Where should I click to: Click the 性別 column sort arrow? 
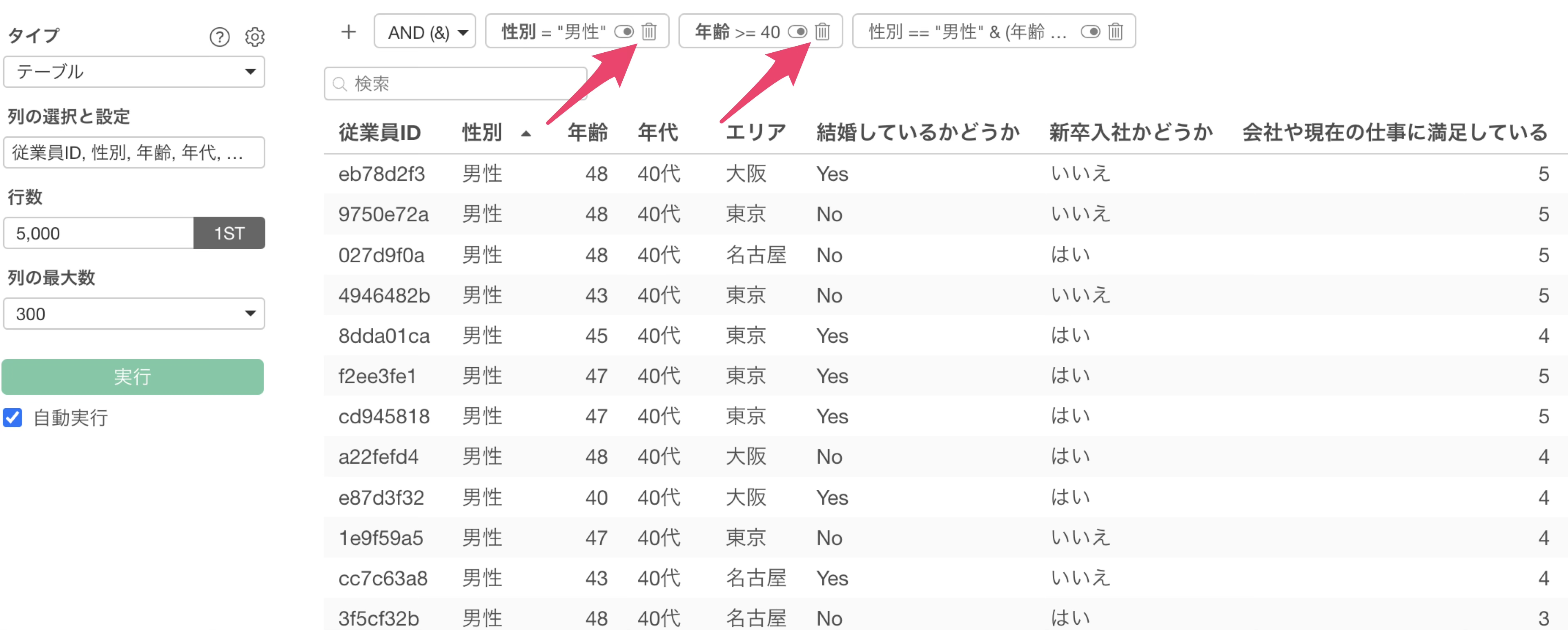(x=526, y=134)
